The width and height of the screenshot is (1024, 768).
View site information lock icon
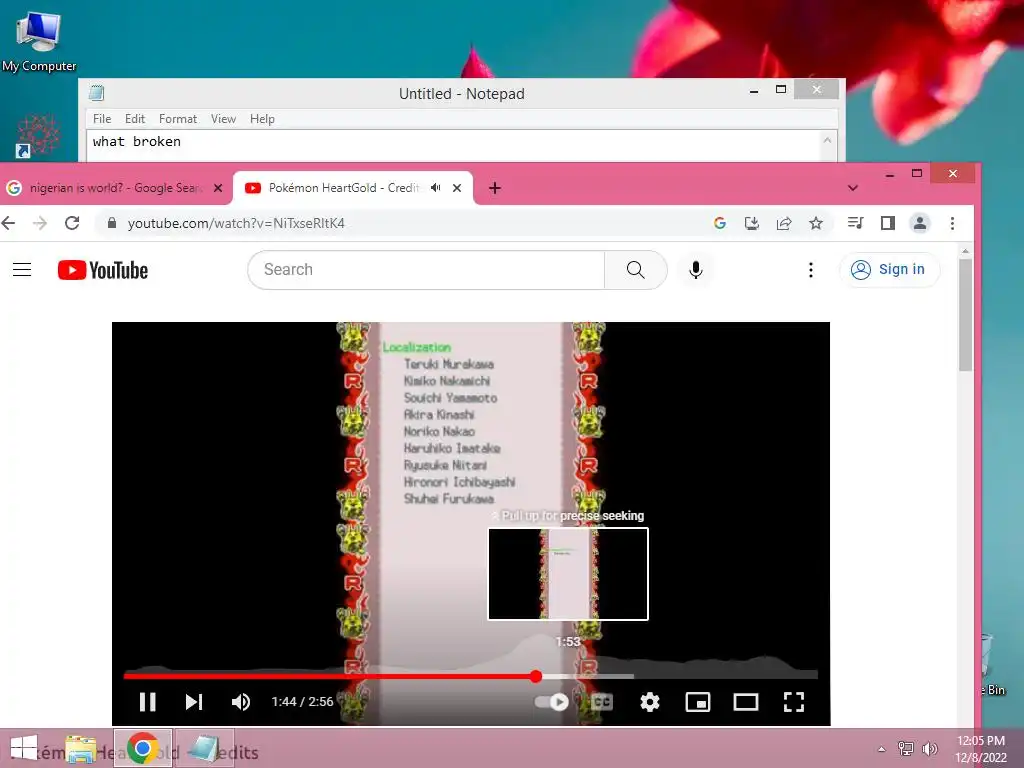[112, 223]
